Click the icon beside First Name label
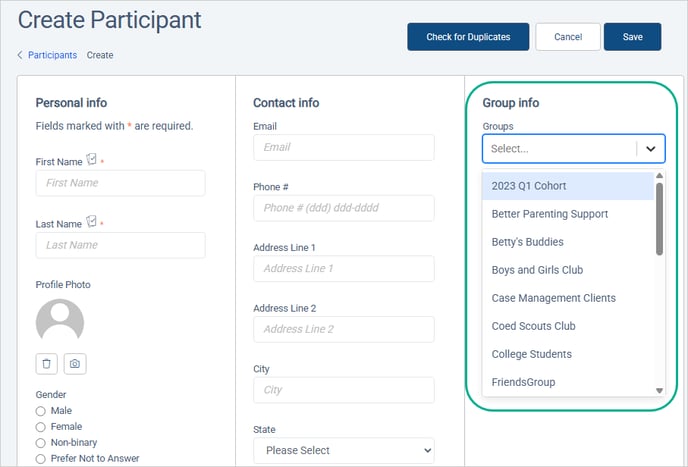The height and width of the screenshot is (467, 688). pyautogui.click(x=92, y=159)
